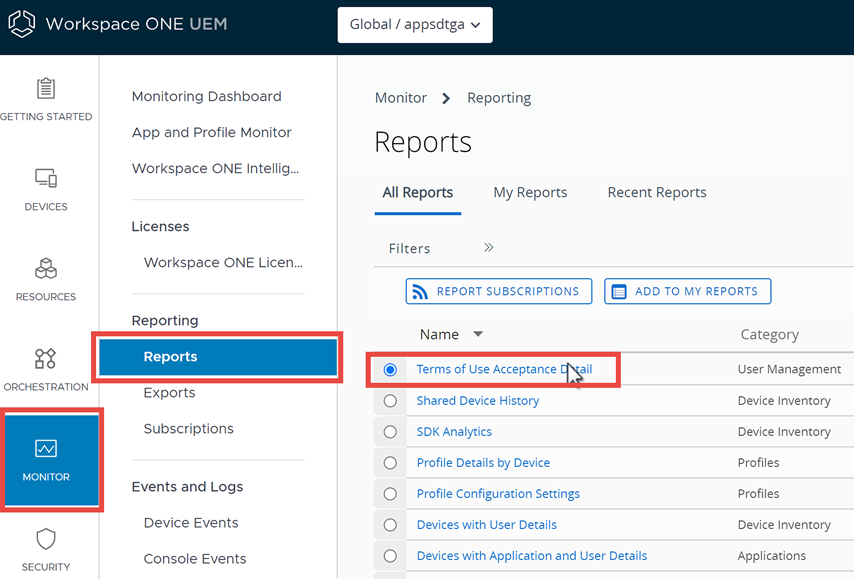Open Profile Details by Device report
This screenshot has height=579, width=854.
click(x=483, y=463)
